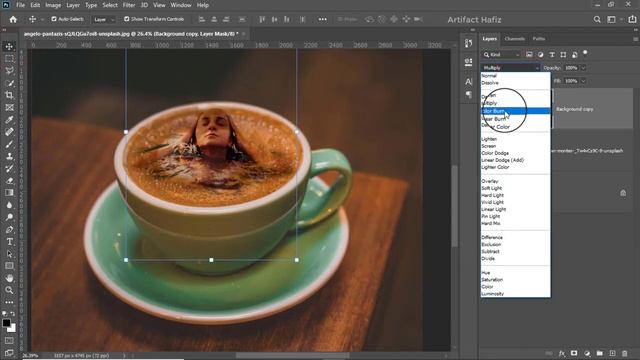The height and width of the screenshot is (360, 640).
Task: Select the Background copy layer
Action: pyautogui.click(x=593, y=109)
